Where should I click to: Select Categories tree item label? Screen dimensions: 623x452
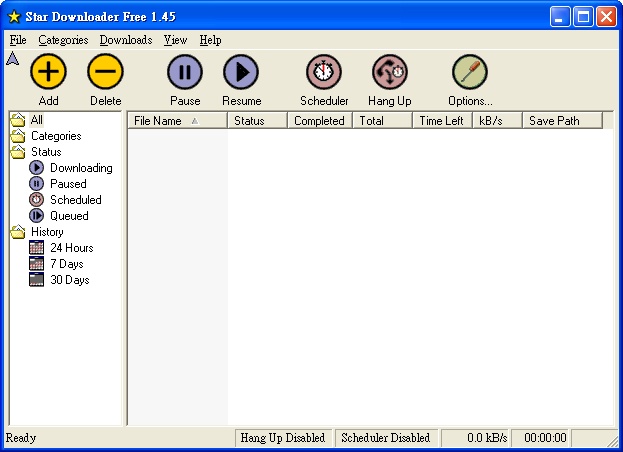pos(56,136)
